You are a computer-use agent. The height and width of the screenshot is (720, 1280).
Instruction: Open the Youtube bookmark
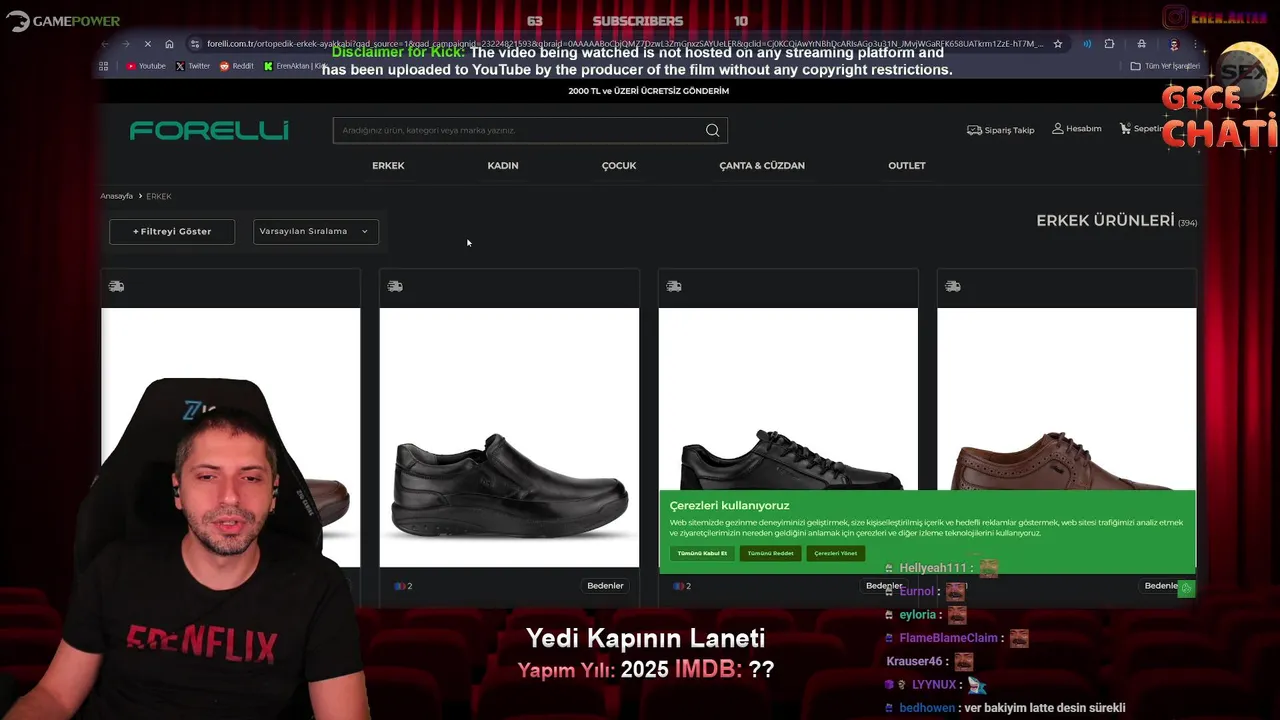[x=146, y=66]
